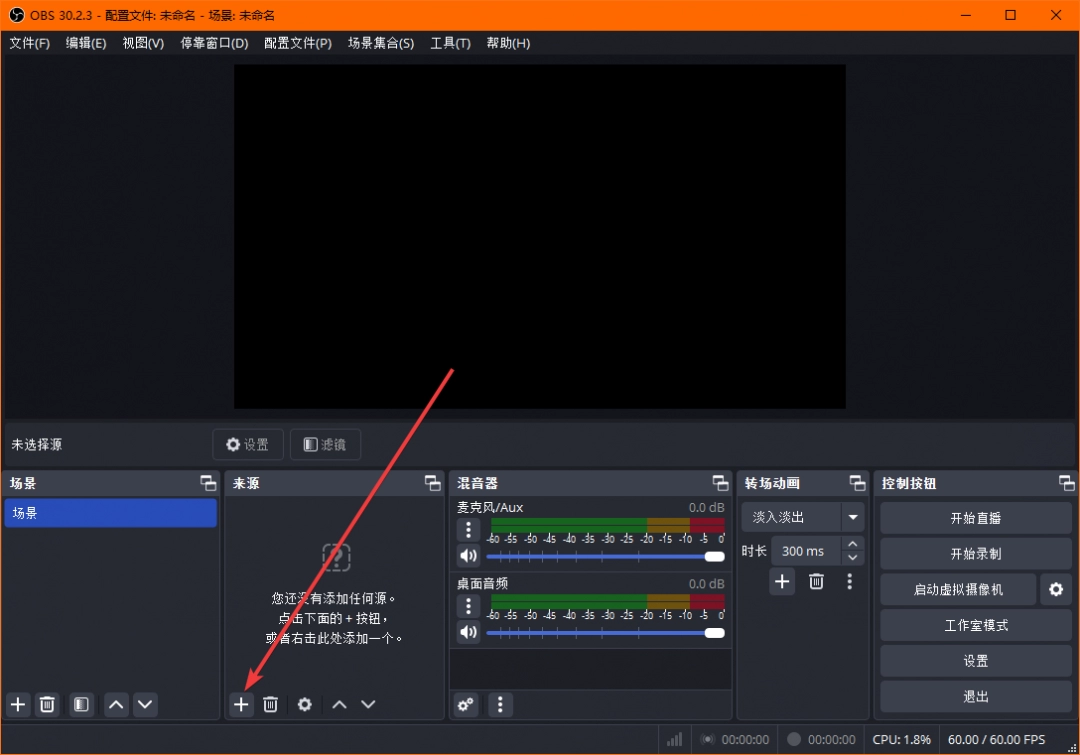Add a new source with the plus icon
The width and height of the screenshot is (1080, 755).
240,704
